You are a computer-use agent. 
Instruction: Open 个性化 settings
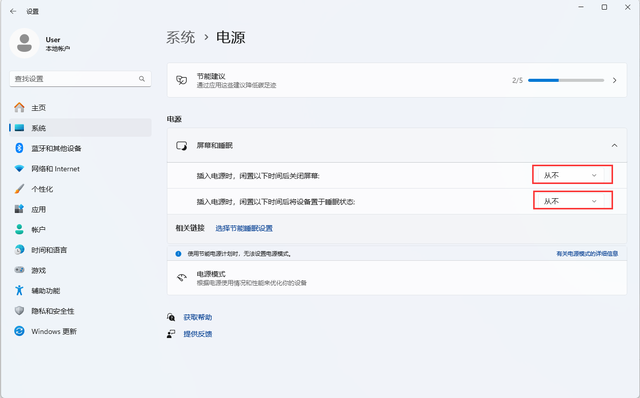(x=80, y=189)
